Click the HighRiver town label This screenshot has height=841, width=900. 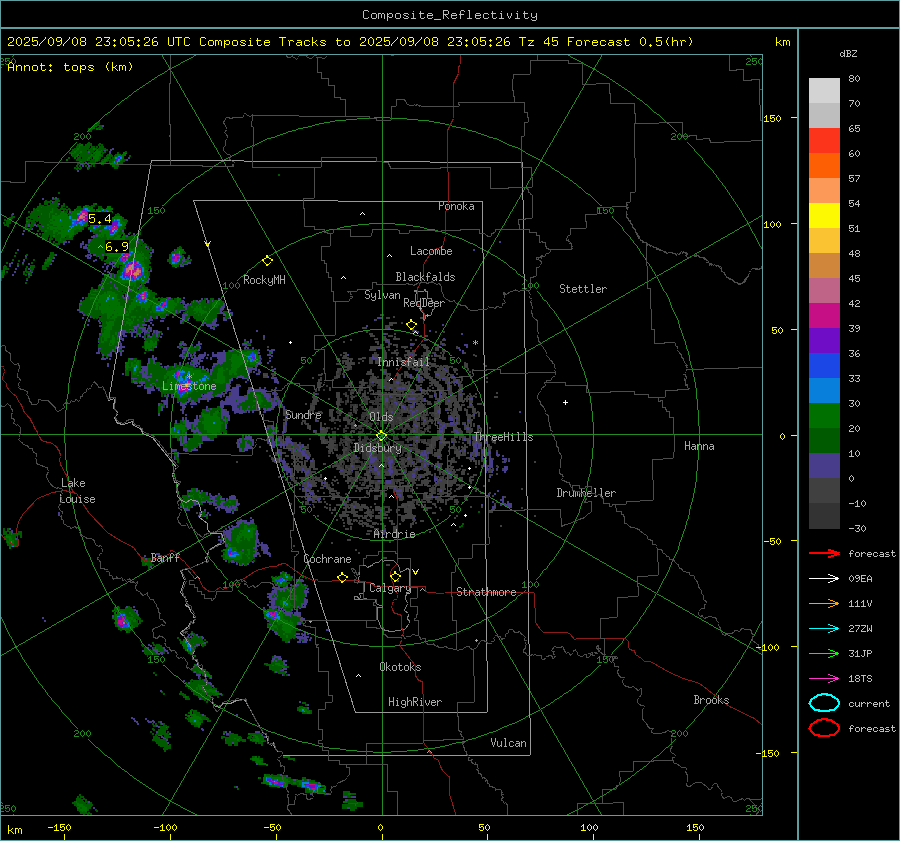tap(415, 702)
